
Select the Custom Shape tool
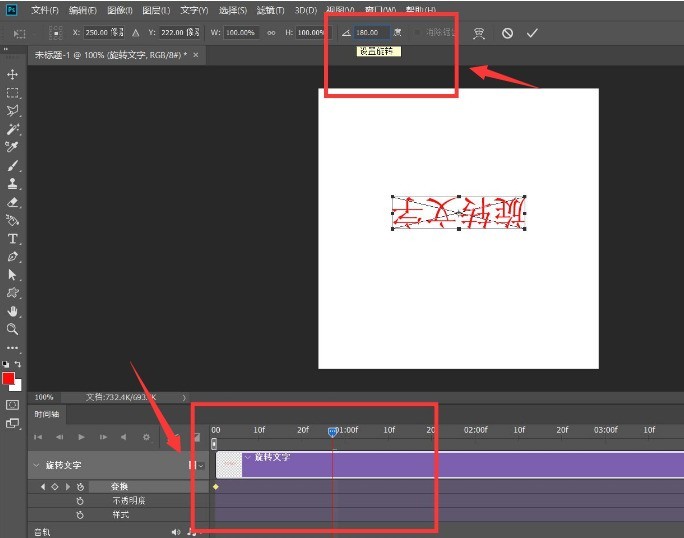point(12,293)
